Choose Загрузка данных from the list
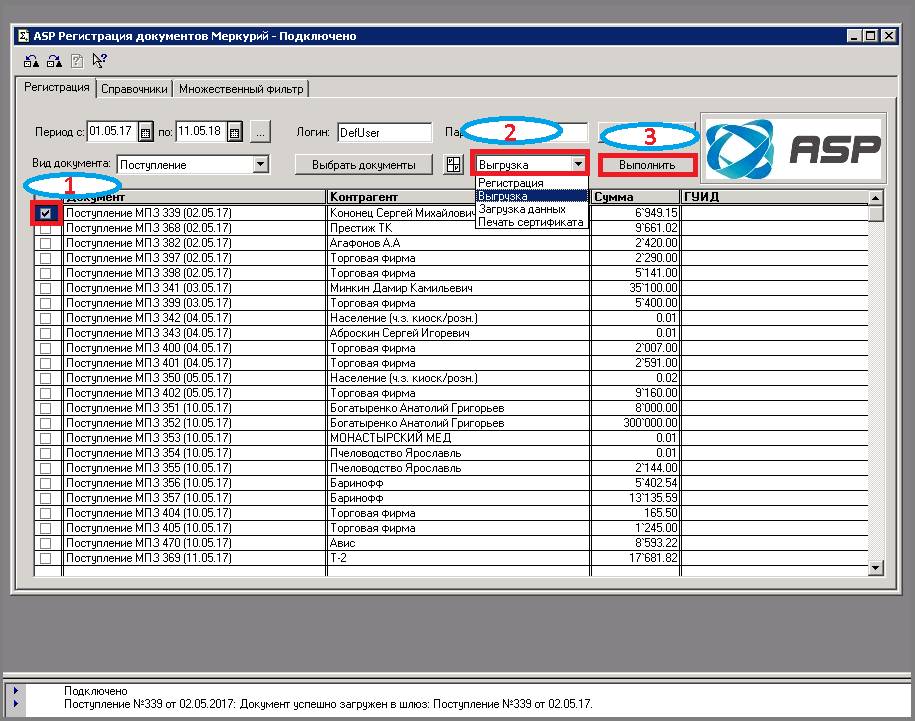The width and height of the screenshot is (915, 721). [x=522, y=209]
